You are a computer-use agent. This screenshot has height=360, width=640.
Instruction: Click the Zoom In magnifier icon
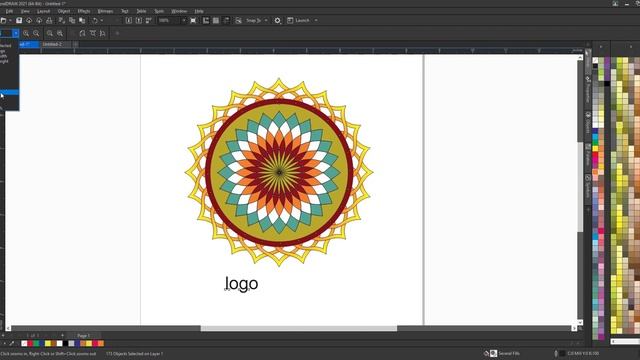pyautogui.click(x=26, y=33)
